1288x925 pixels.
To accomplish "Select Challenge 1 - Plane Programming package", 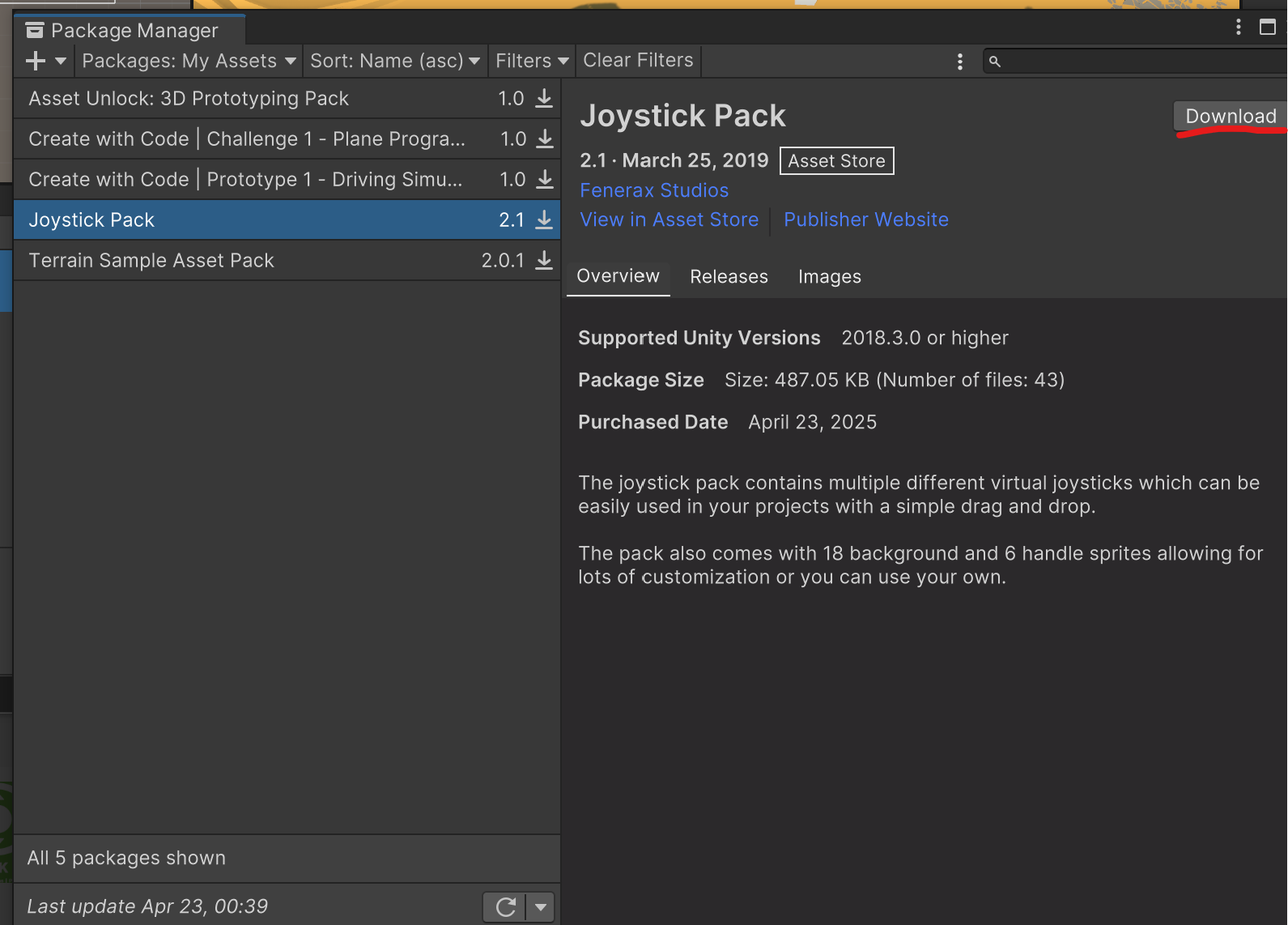I will tap(287, 139).
